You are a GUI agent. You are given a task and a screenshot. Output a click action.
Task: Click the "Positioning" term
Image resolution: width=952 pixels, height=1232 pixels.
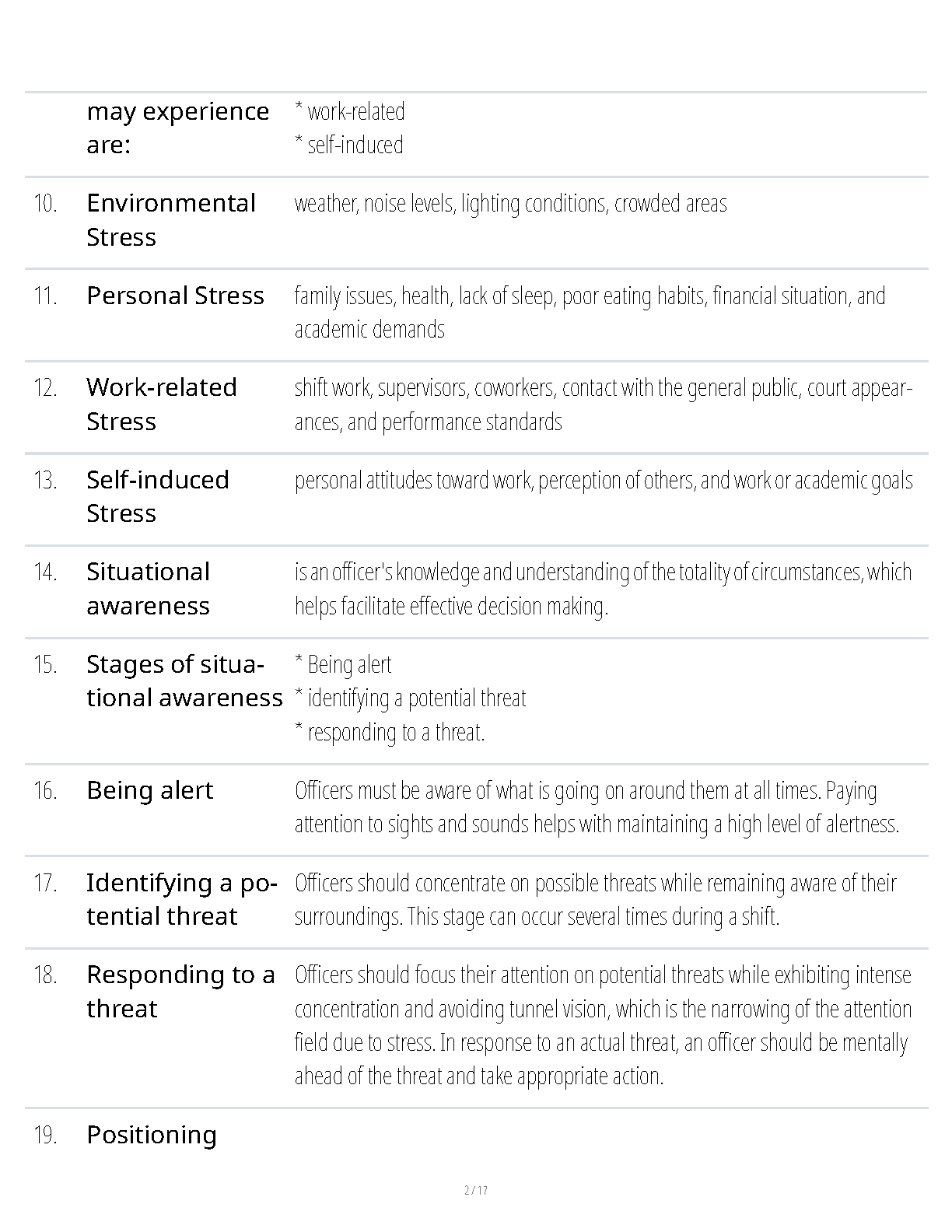[x=152, y=1135]
